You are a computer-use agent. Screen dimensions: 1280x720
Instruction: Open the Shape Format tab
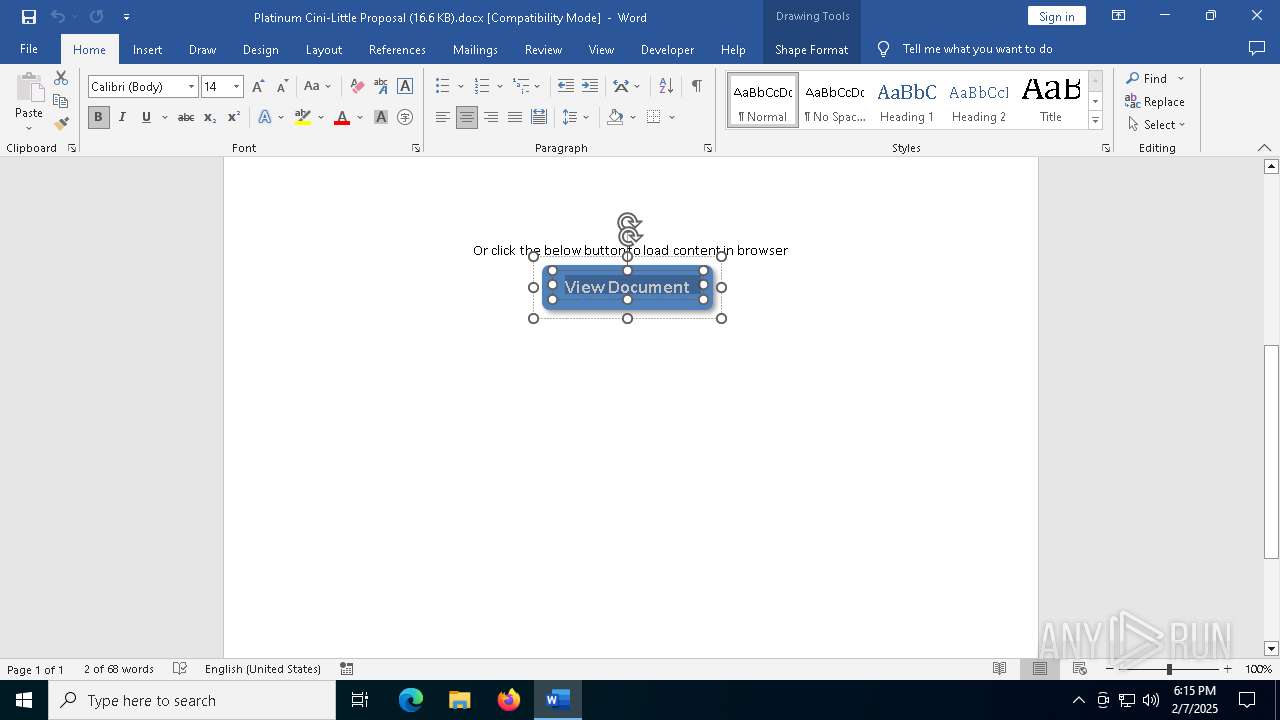pos(811,49)
